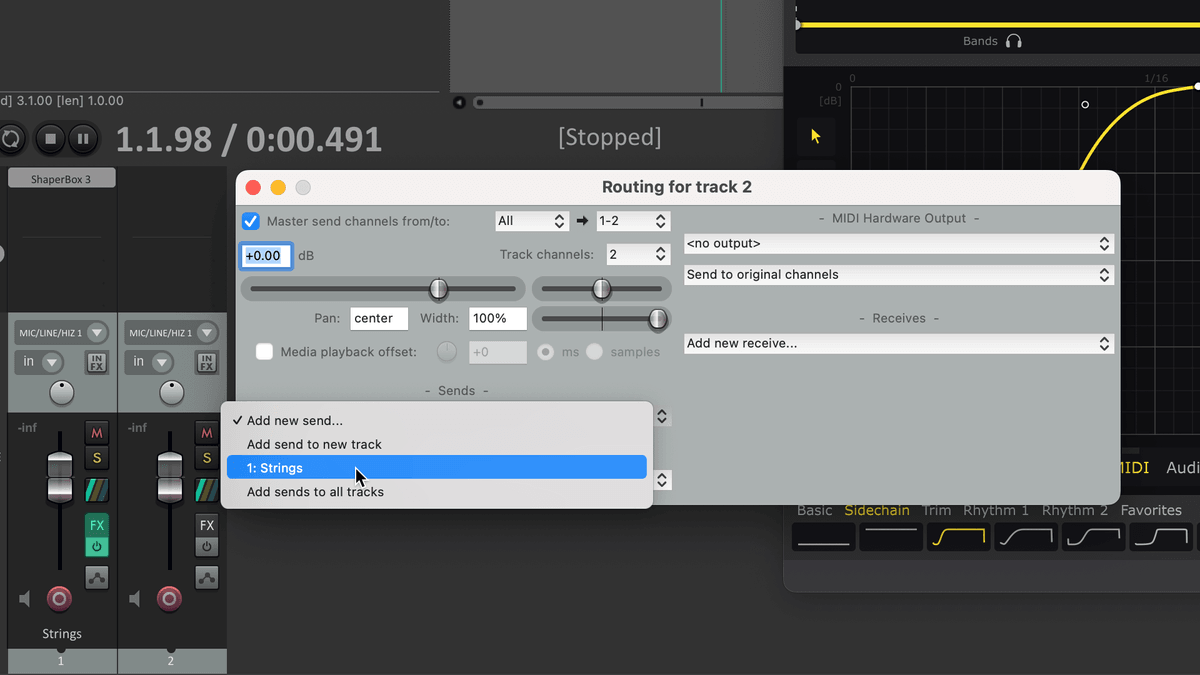Click the Pan center input field
The height and width of the screenshot is (675, 1200).
pyautogui.click(x=379, y=318)
